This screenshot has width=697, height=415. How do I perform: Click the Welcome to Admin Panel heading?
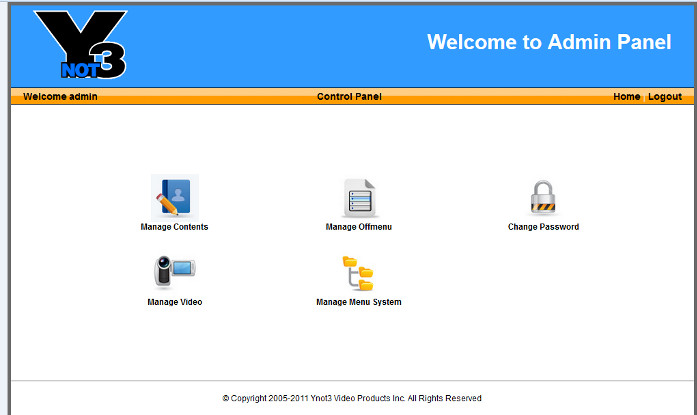click(x=548, y=42)
